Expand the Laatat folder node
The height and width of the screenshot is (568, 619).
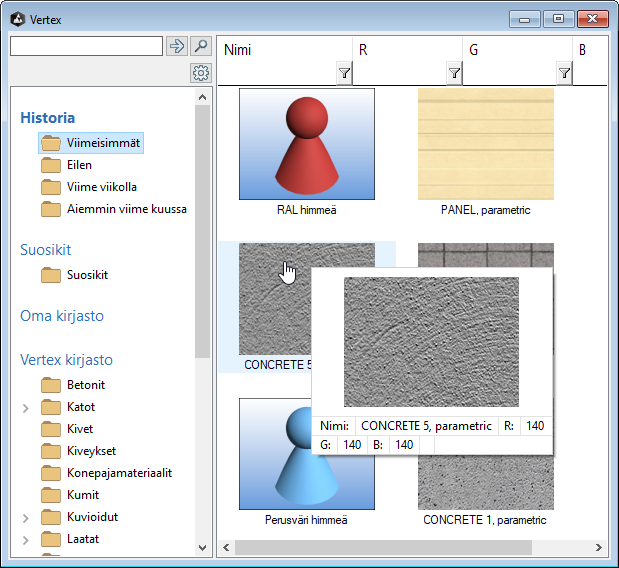26,540
